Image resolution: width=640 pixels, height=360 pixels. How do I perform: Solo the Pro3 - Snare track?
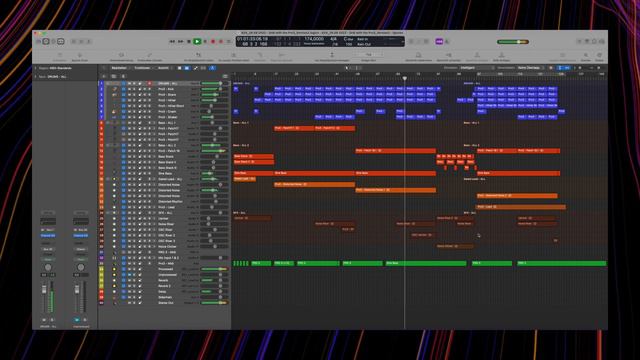pyautogui.click(x=134, y=95)
